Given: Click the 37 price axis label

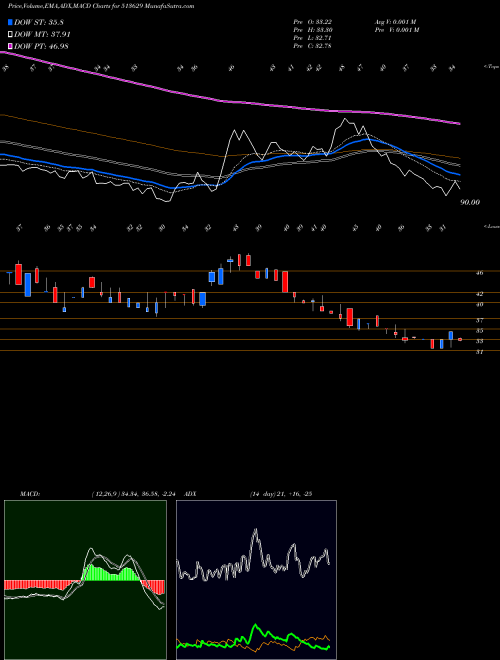Looking at the screenshot, I should [479, 320].
